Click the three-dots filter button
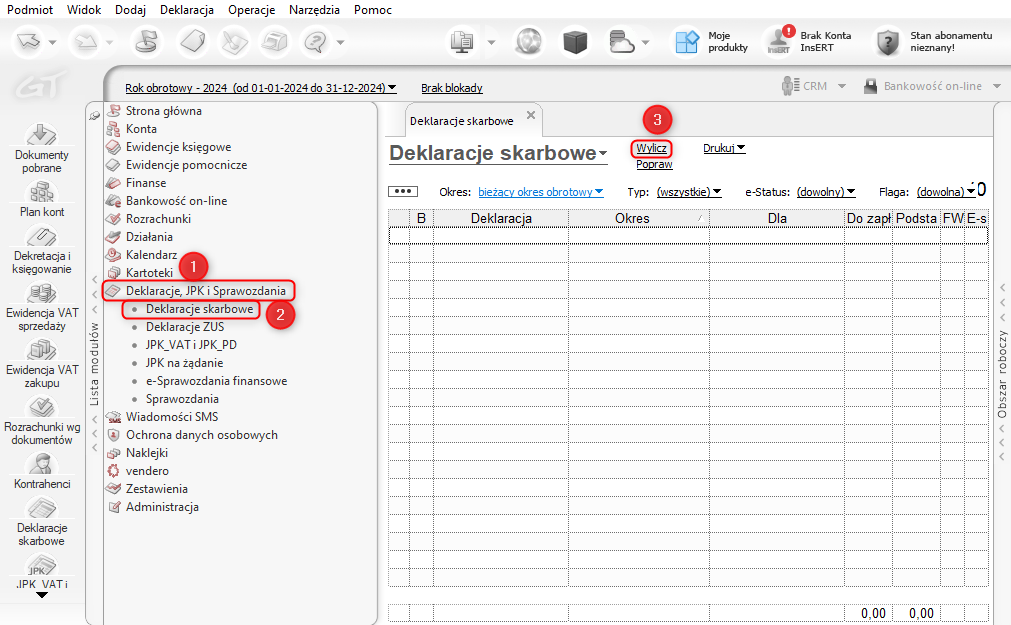Image resolution: width=1011 pixels, height=625 pixels. pos(403,192)
